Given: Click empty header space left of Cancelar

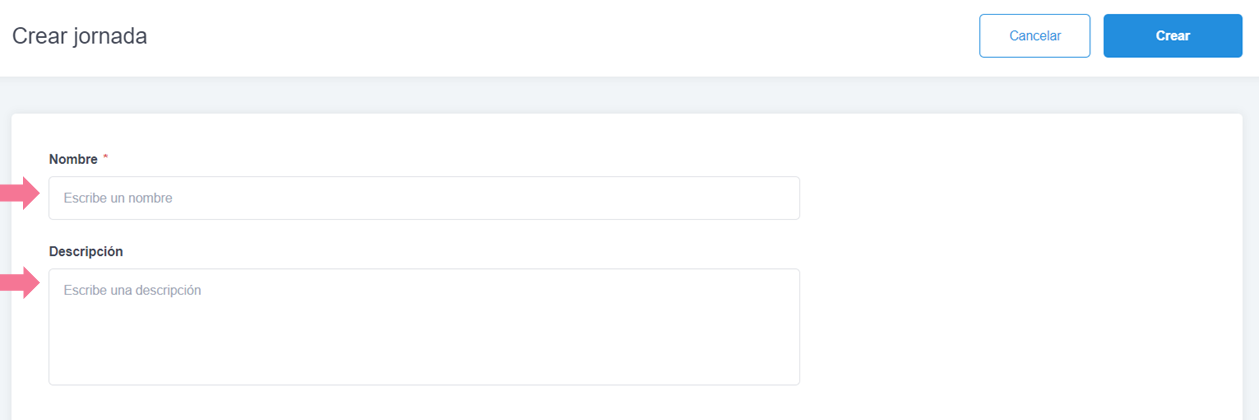Looking at the screenshot, I should [600, 36].
